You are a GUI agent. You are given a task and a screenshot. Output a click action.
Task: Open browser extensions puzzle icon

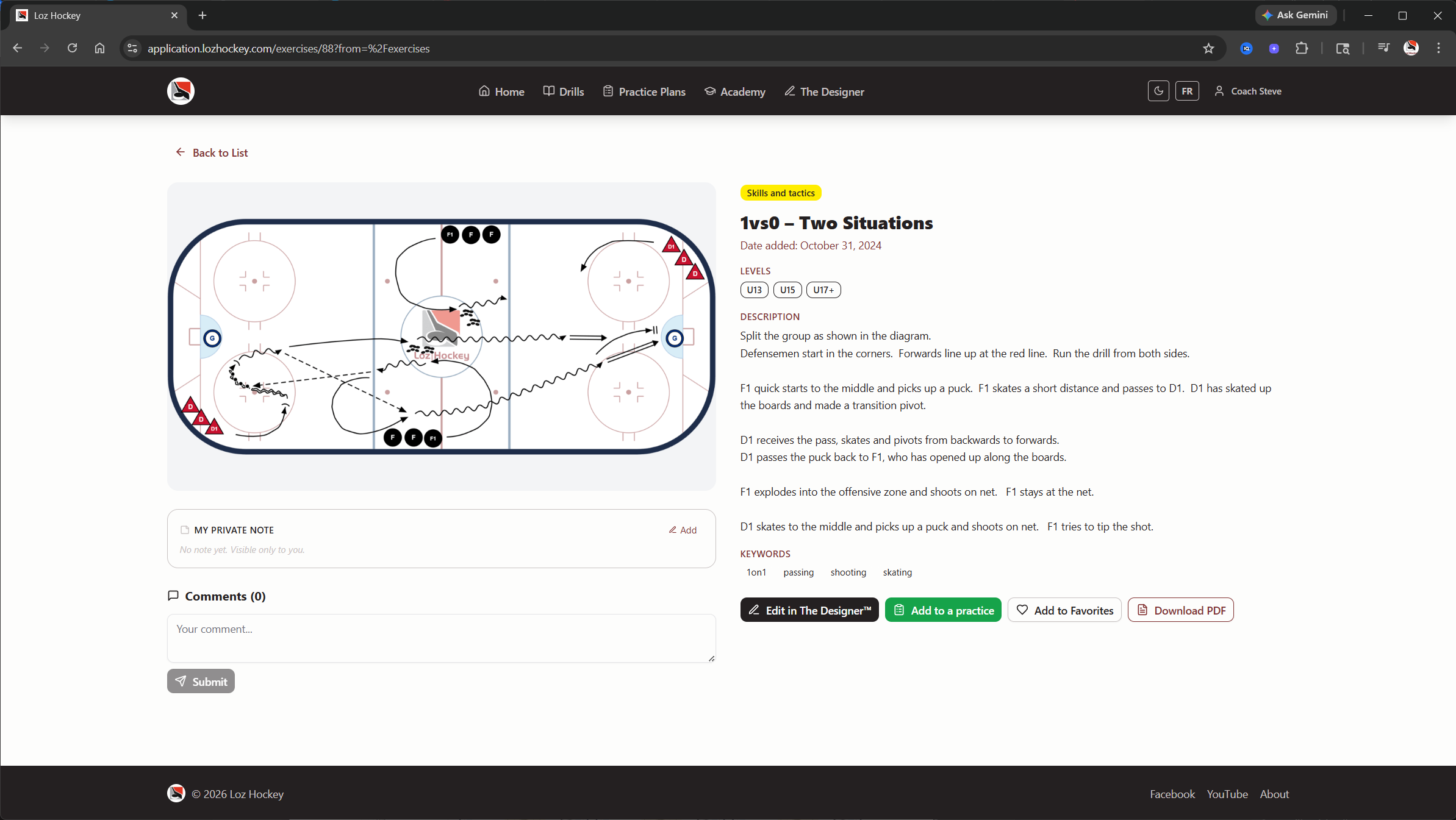point(1302,48)
